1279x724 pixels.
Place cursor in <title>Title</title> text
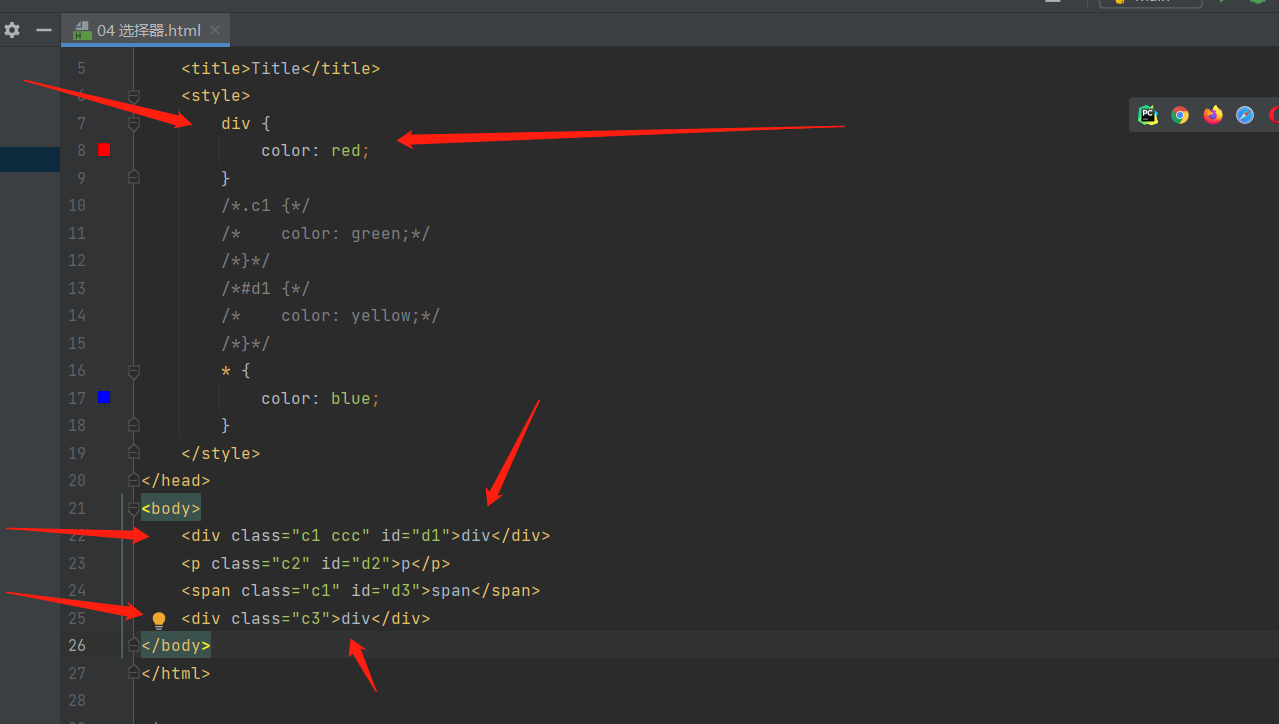[281, 68]
